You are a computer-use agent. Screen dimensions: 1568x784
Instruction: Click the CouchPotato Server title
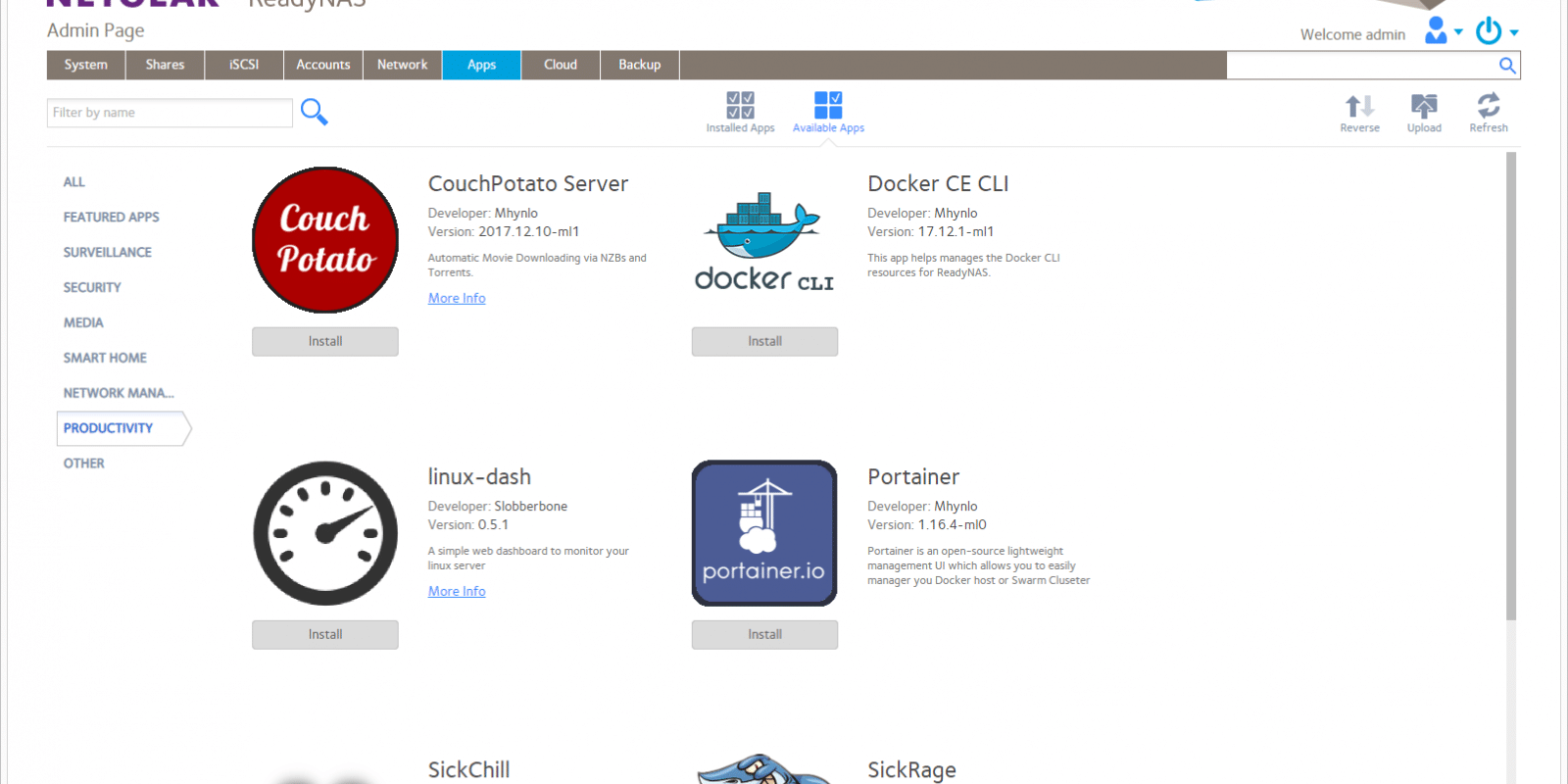pyautogui.click(x=528, y=184)
